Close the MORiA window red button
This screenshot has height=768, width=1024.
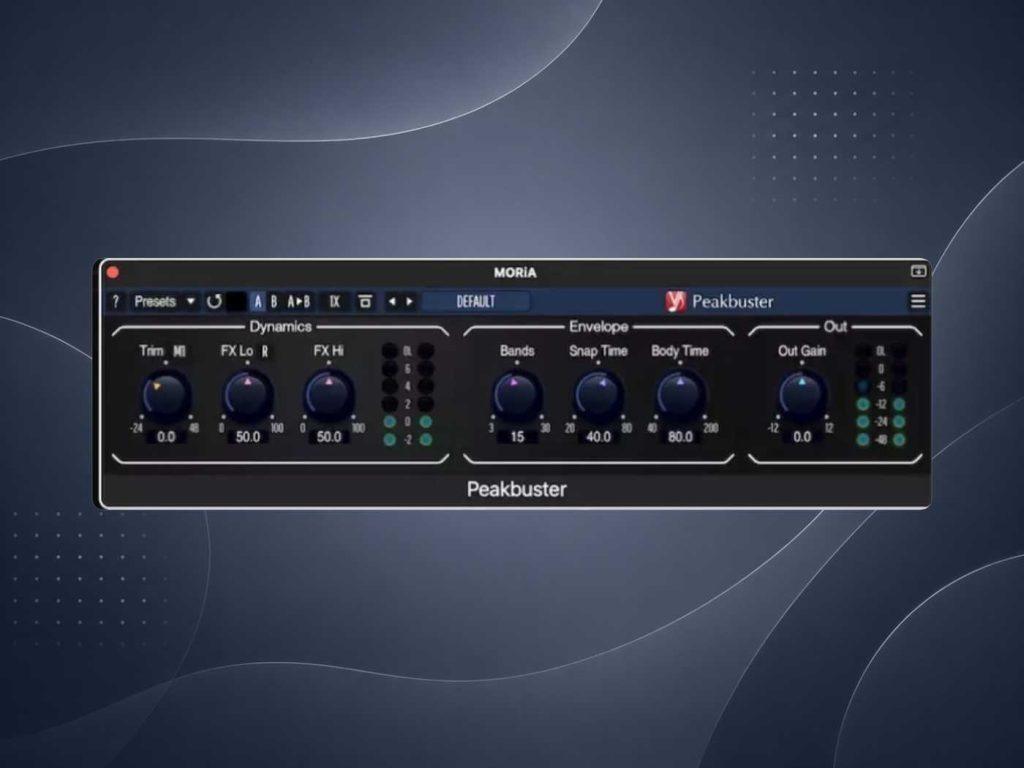pos(112,272)
